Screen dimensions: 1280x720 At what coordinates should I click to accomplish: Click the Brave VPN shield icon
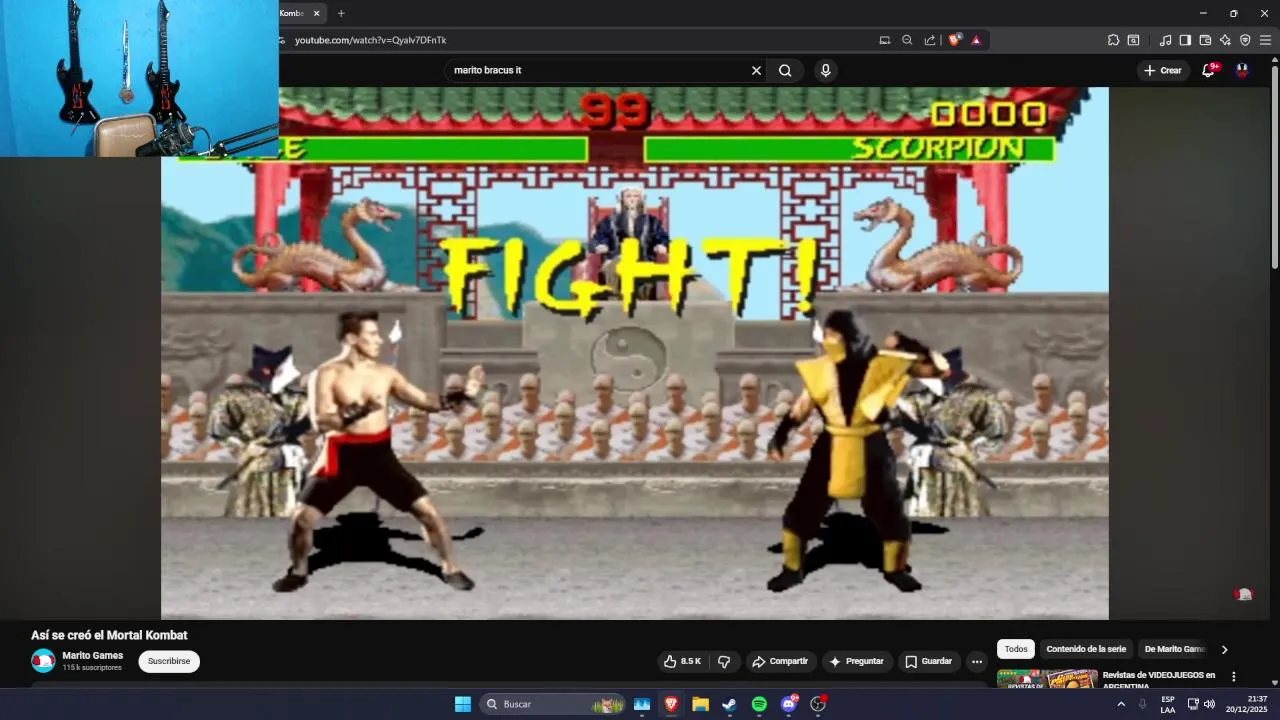(x=1245, y=40)
